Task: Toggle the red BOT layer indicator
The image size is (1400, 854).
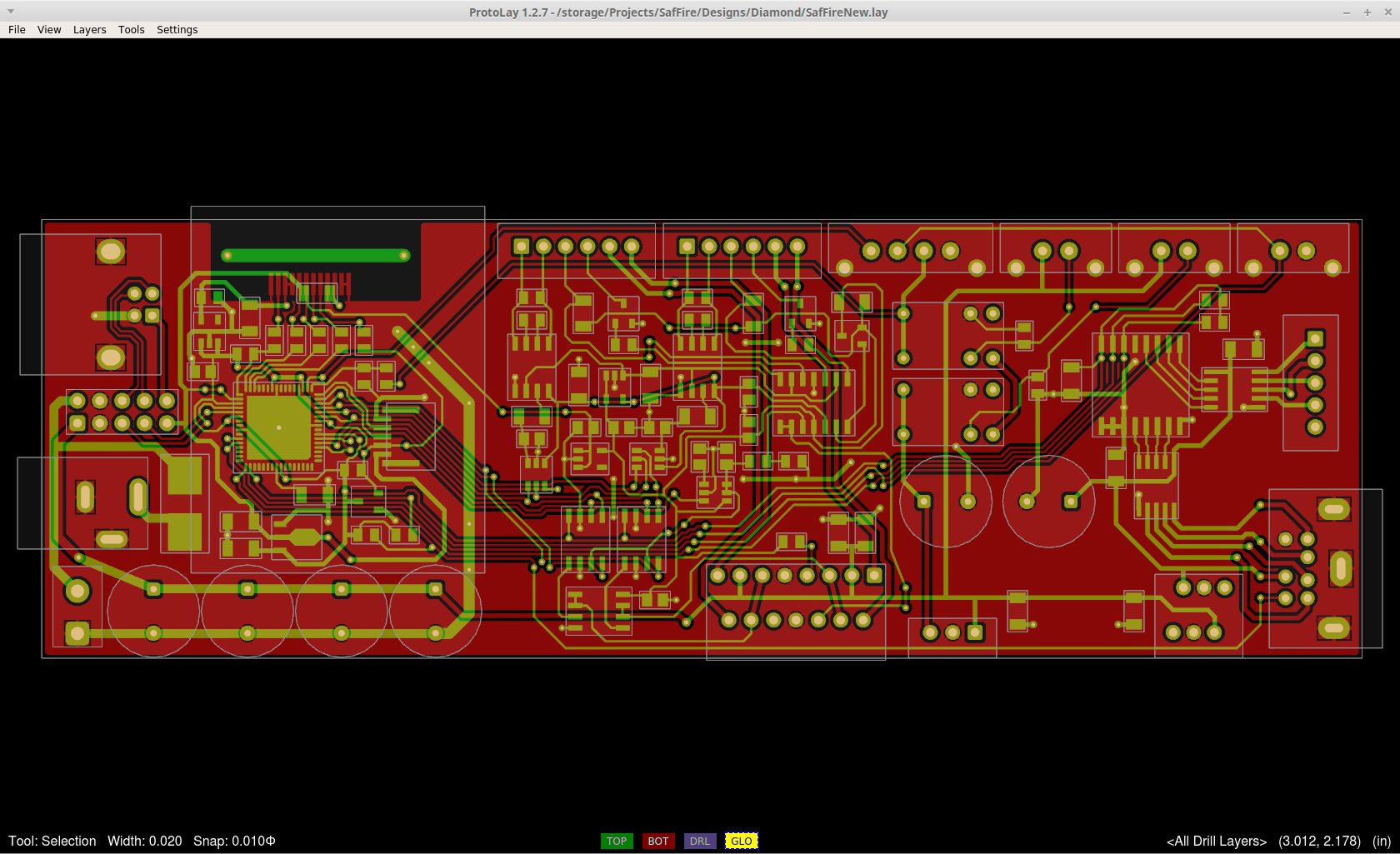Action: pyautogui.click(x=658, y=841)
